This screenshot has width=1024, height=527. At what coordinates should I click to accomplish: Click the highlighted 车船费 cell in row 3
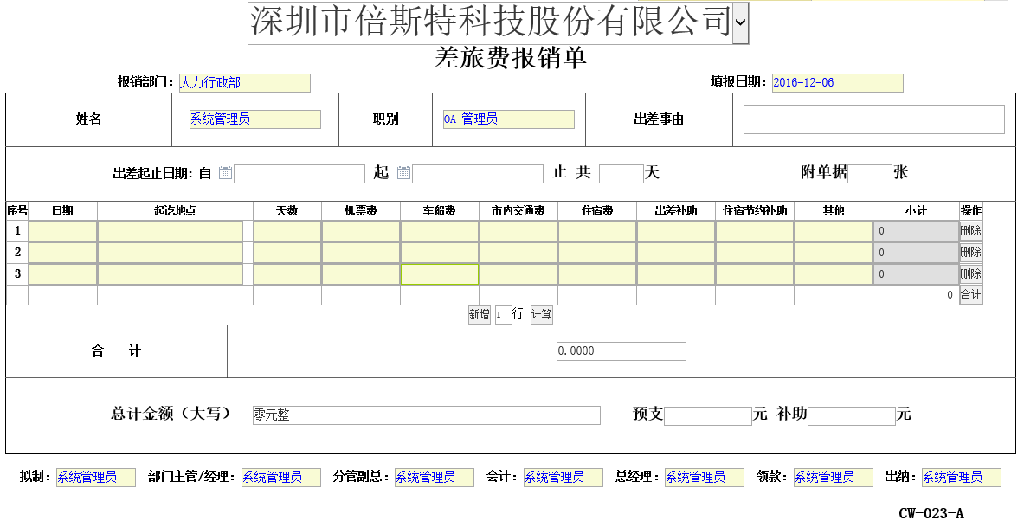(440, 274)
